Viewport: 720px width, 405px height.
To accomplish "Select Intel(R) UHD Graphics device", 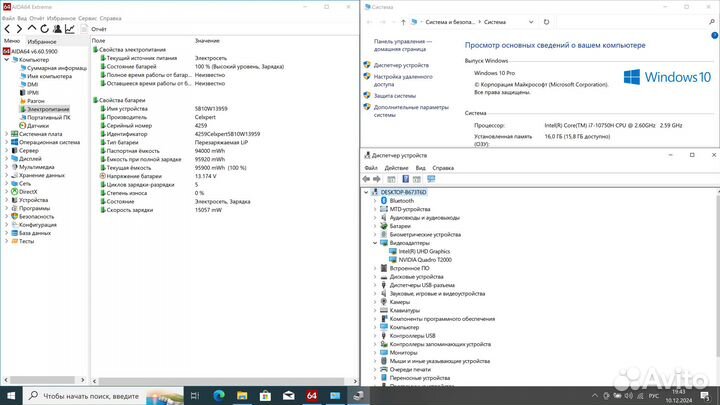I will (424, 252).
